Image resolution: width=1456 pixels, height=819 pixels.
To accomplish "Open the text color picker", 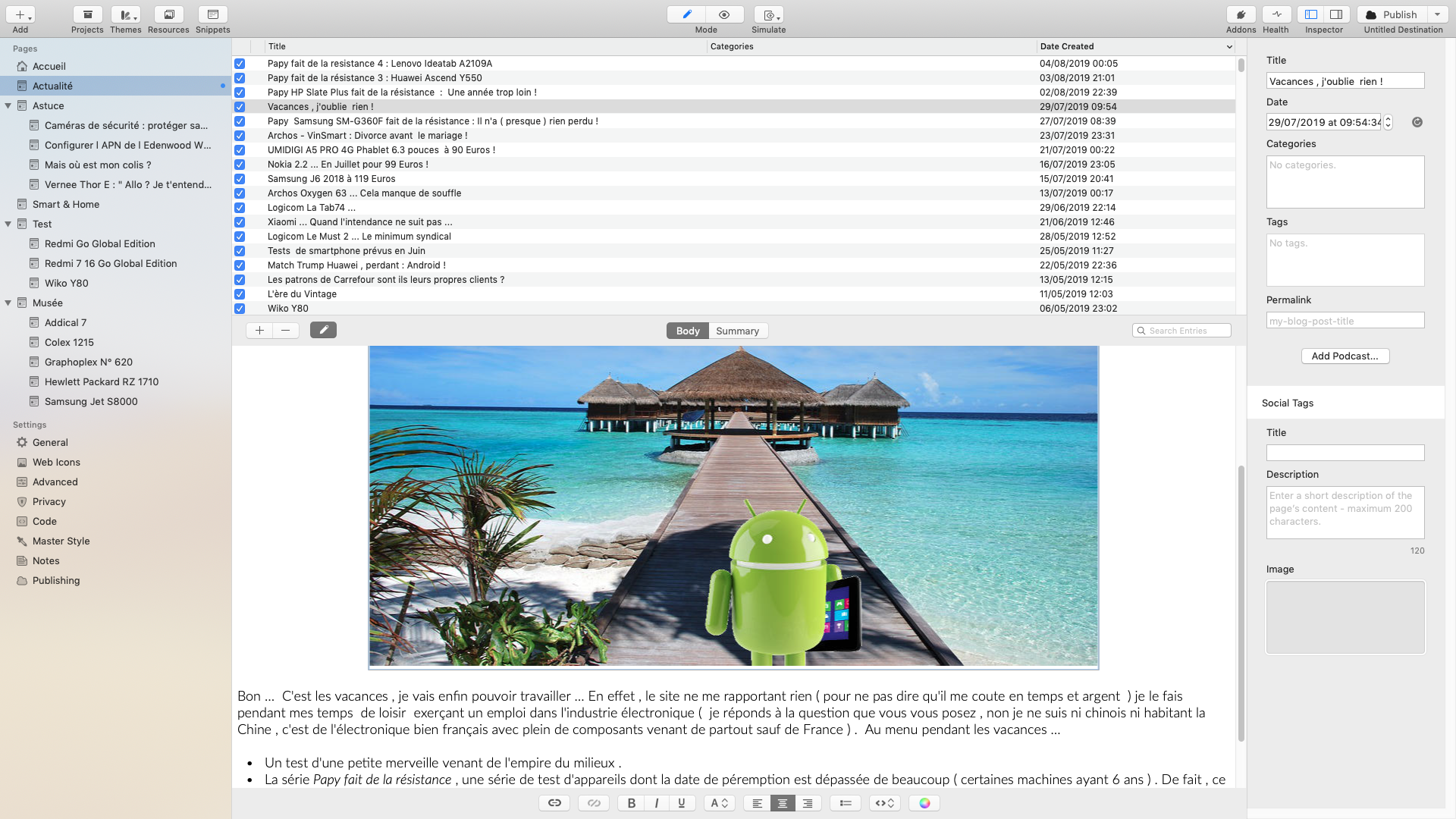I will click(924, 803).
